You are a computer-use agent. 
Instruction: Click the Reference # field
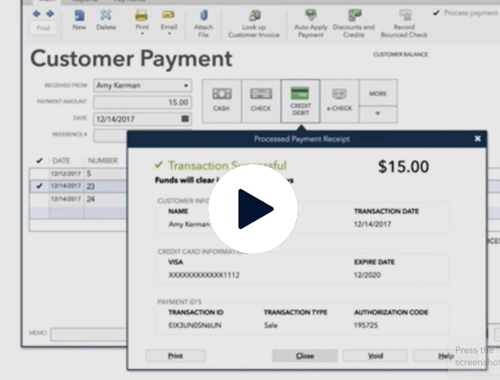click(x=110, y=136)
